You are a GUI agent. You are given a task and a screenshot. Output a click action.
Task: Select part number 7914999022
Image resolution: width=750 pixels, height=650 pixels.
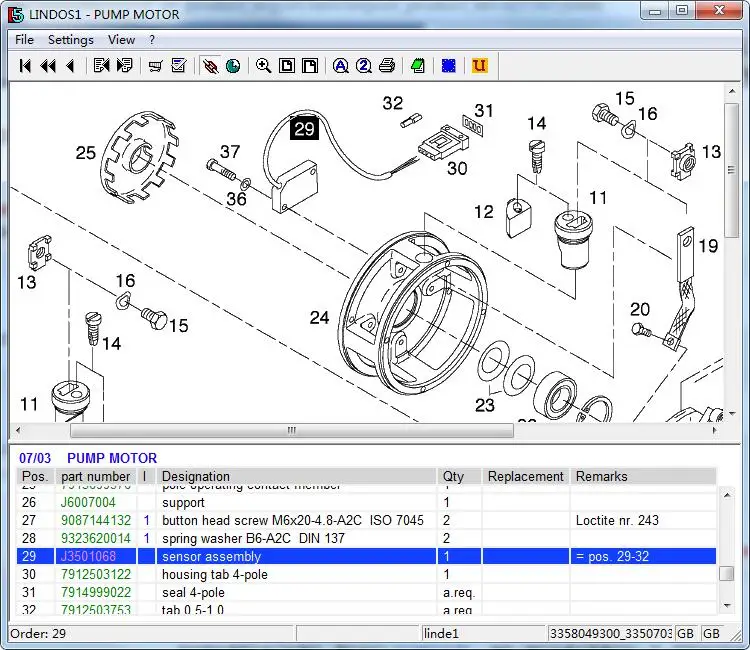click(x=96, y=592)
